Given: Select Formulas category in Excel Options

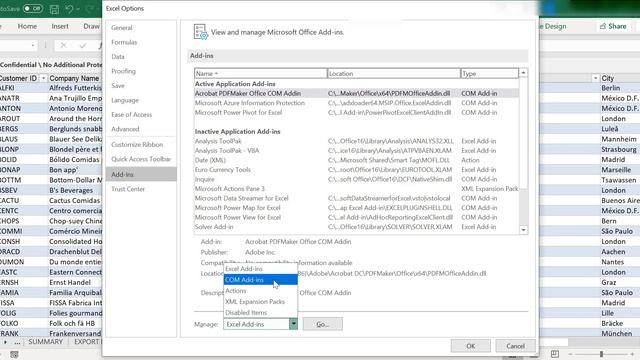Looking at the screenshot, I should tap(141, 42).
